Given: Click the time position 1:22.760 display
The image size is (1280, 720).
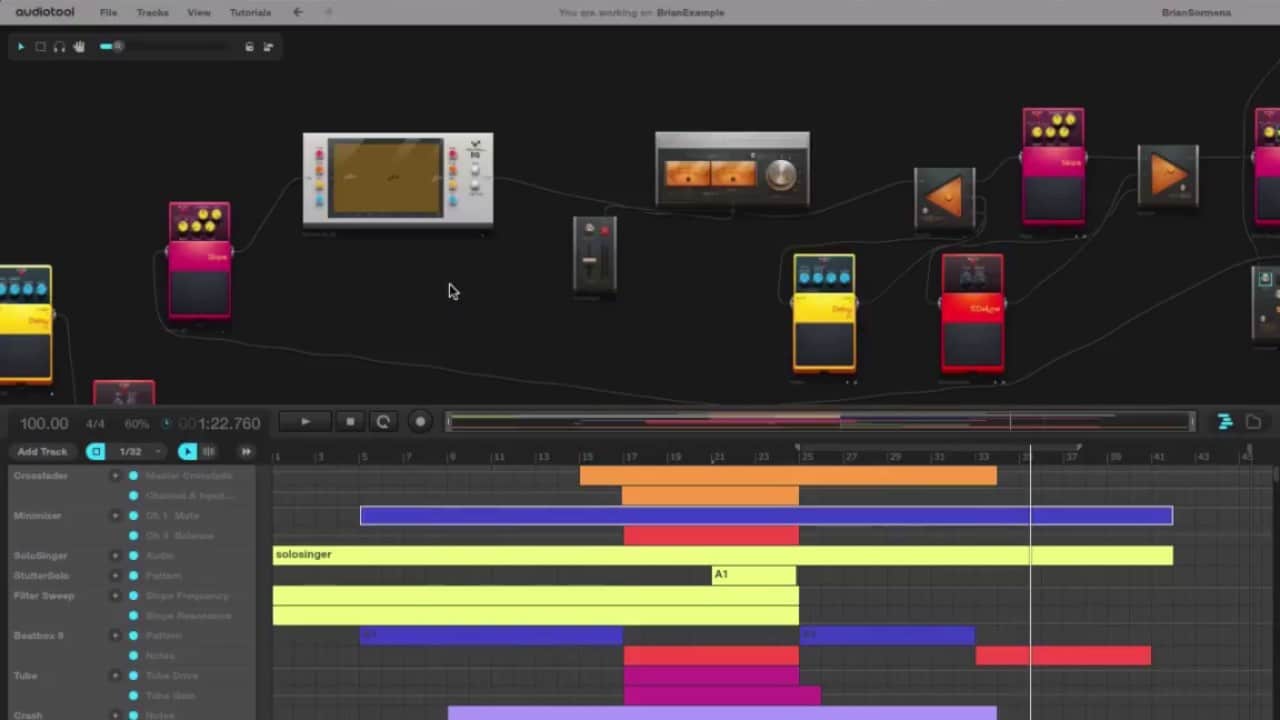Looking at the screenshot, I should (x=220, y=424).
